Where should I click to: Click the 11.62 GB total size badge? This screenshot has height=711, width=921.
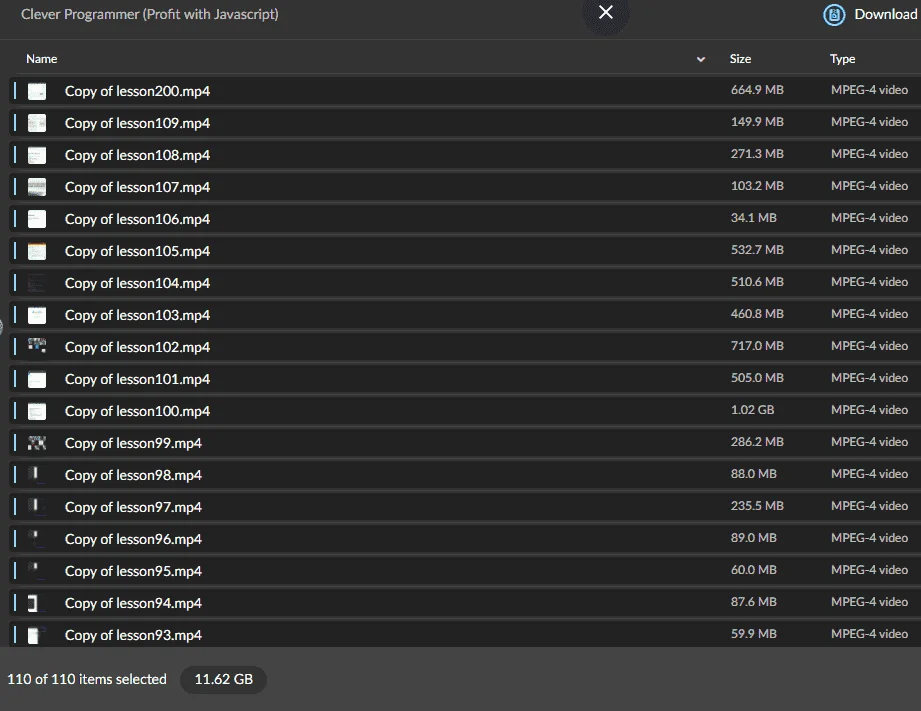point(223,679)
